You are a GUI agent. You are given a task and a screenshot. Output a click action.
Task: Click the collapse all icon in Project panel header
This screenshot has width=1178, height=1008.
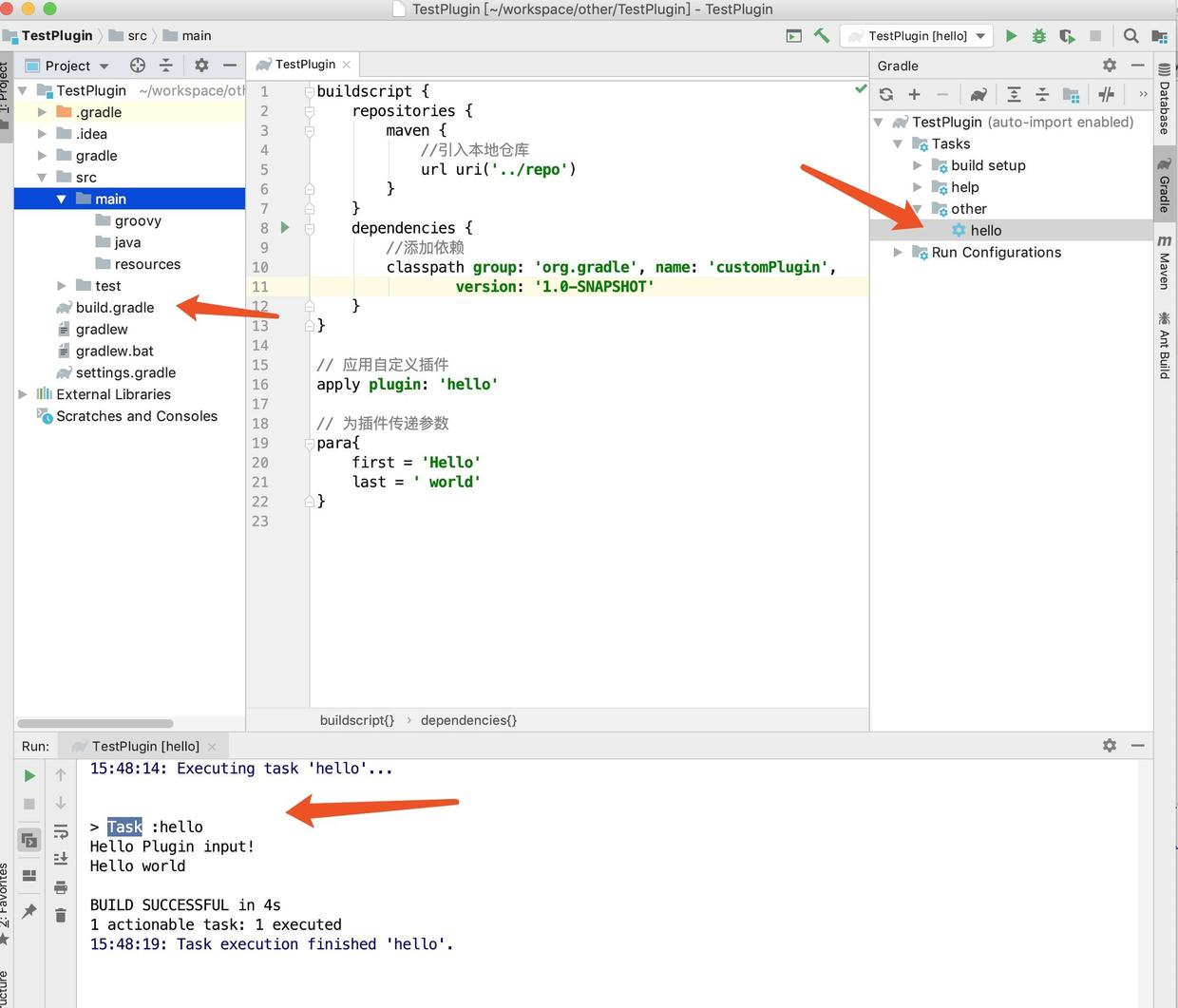(165, 66)
